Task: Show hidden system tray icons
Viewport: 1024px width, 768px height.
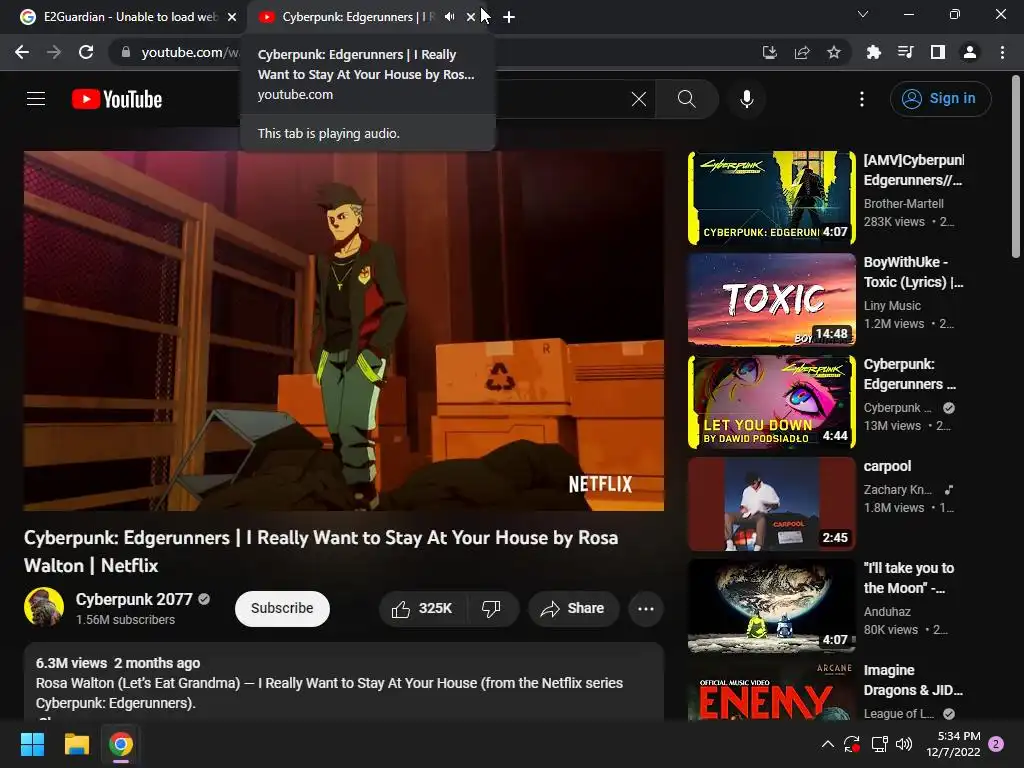Action: pyautogui.click(x=827, y=744)
